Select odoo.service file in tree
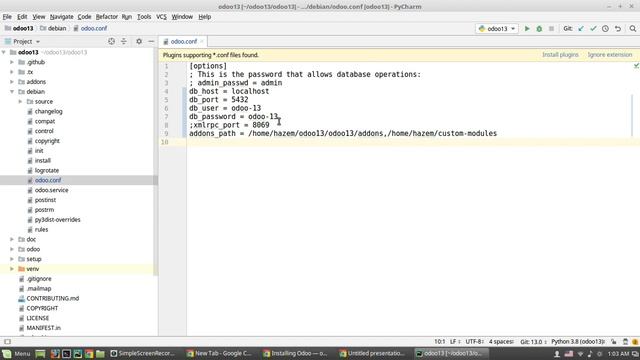 (51, 190)
